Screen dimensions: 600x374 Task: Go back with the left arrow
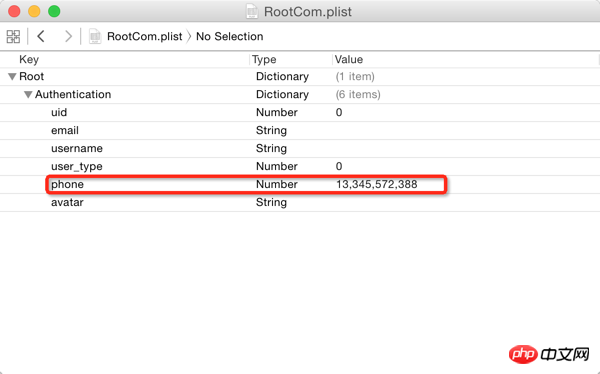coord(41,36)
